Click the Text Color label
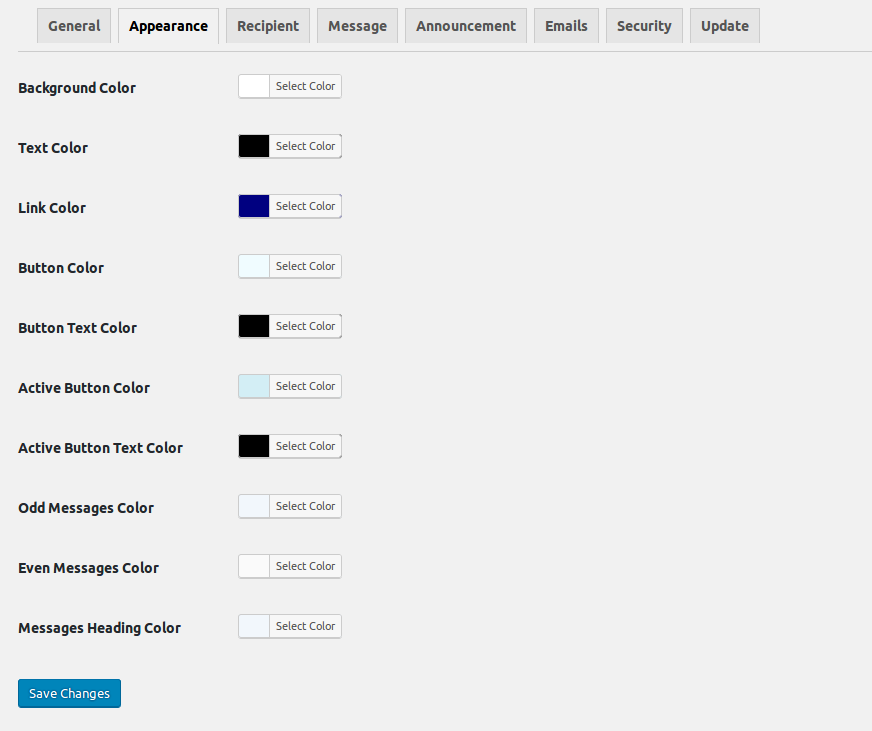Image resolution: width=872 pixels, height=731 pixels. (53, 148)
